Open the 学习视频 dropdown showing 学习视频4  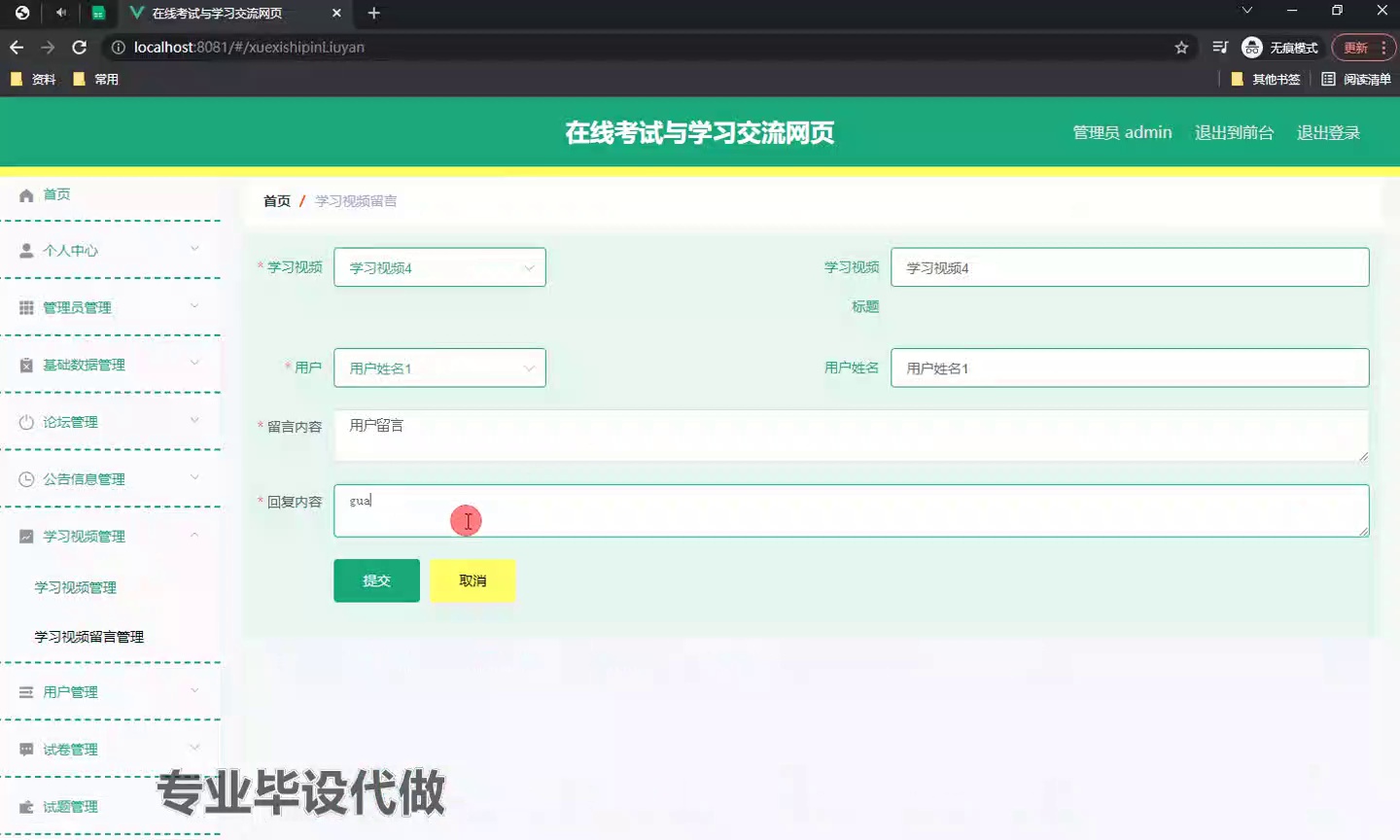point(439,267)
